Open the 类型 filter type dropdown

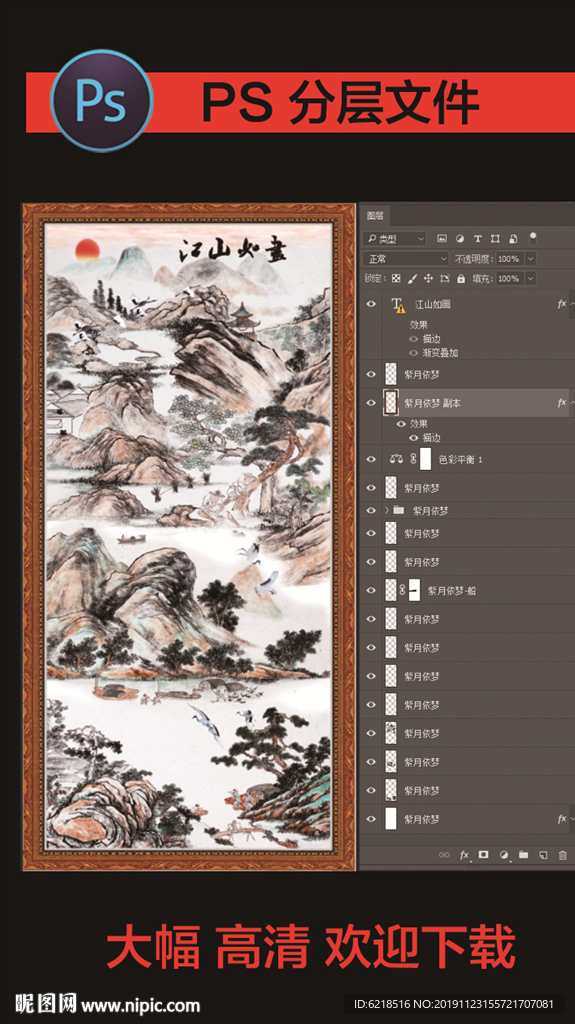pyautogui.click(x=395, y=239)
